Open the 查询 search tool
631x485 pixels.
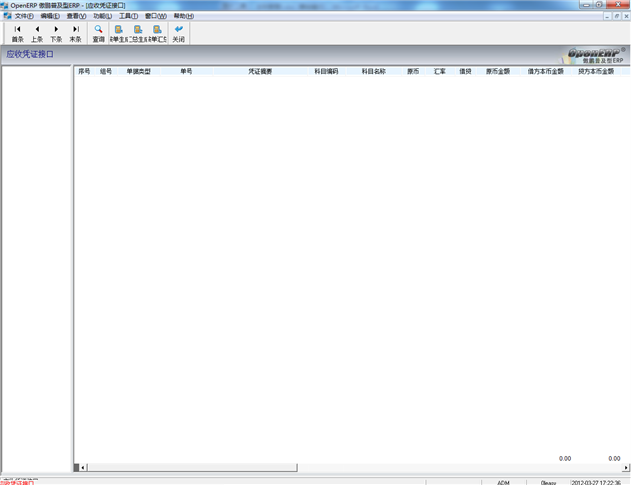coord(98,33)
